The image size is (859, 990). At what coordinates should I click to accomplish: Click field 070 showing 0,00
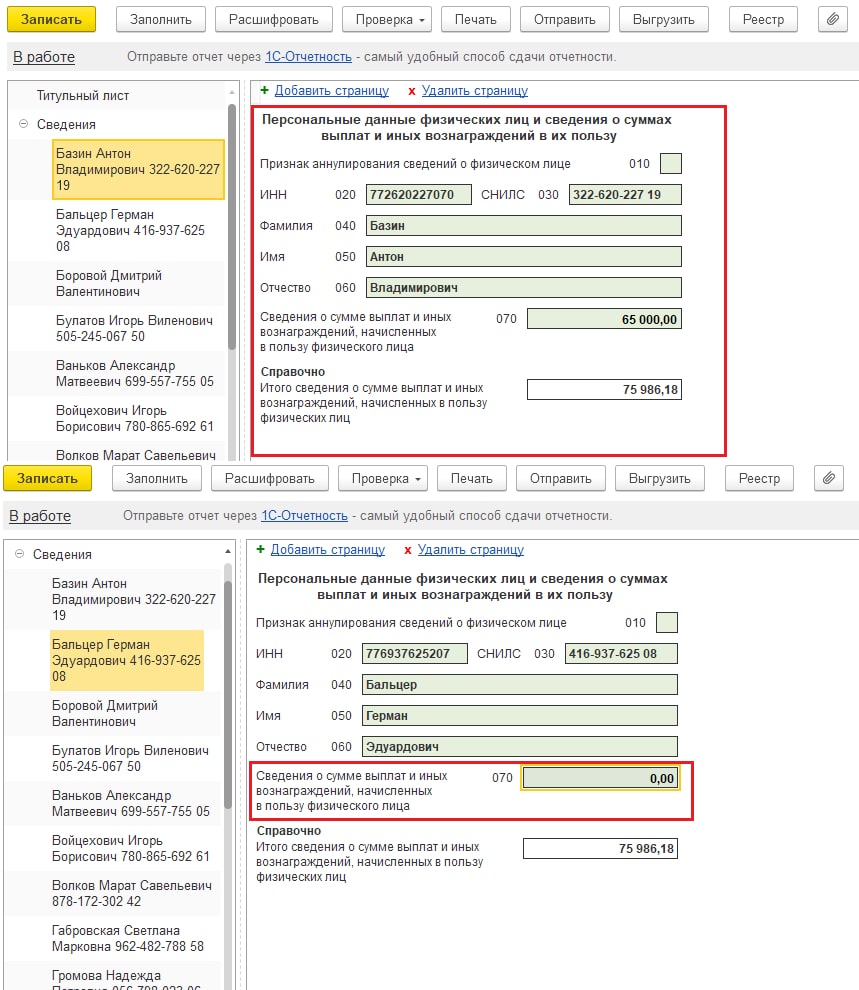click(x=600, y=778)
